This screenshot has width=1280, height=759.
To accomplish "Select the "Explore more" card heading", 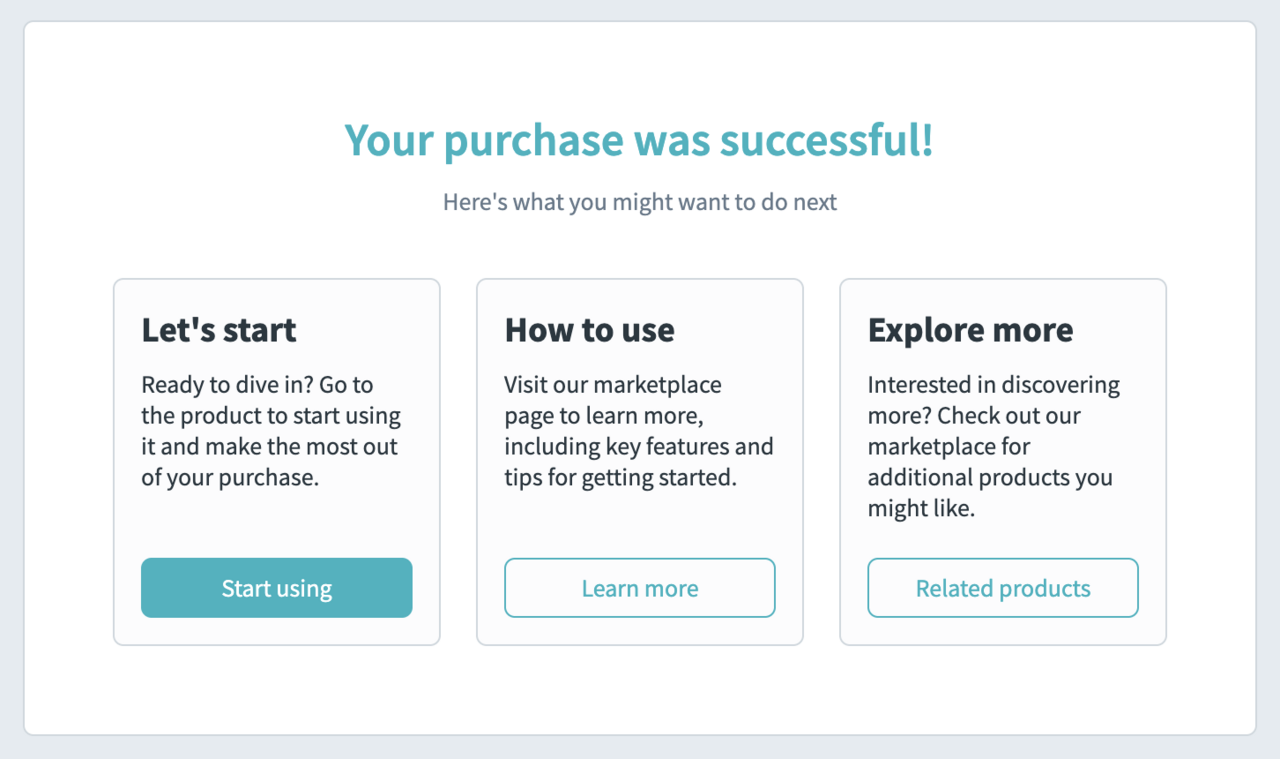I will [x=970, y=330].
